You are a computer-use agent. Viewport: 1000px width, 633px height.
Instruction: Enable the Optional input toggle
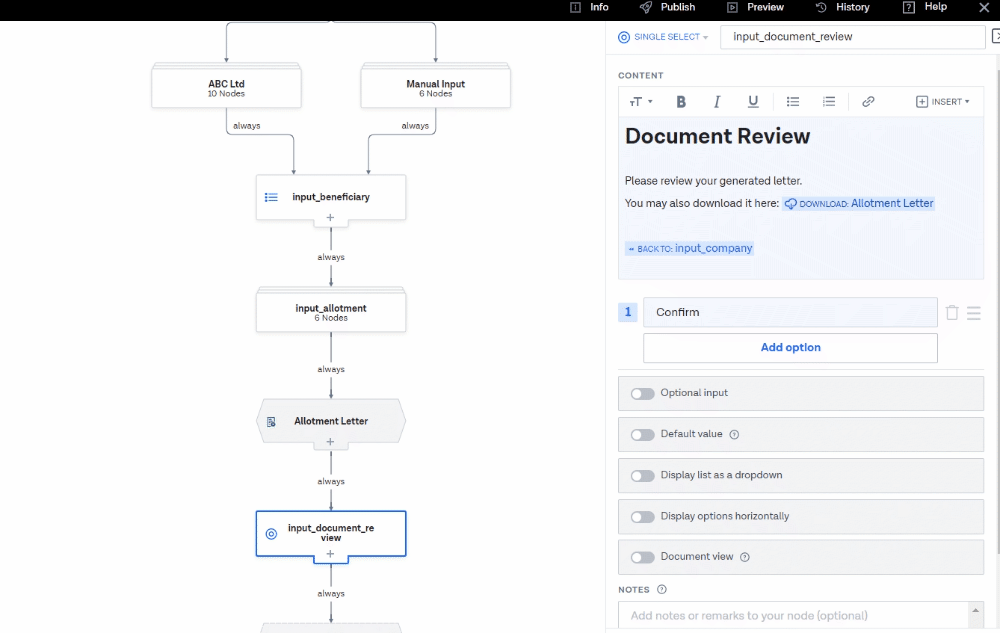(x=642, y=394)
